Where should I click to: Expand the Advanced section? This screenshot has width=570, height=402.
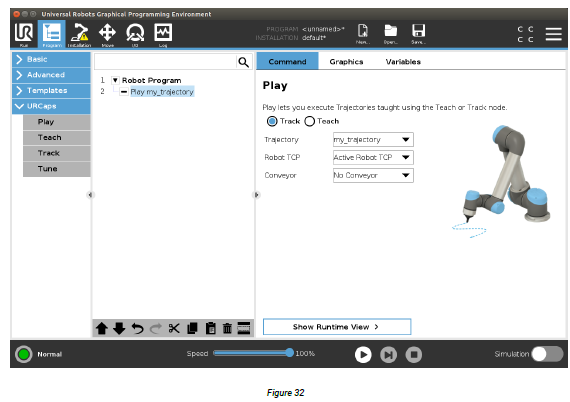click(x=51, y=75)
